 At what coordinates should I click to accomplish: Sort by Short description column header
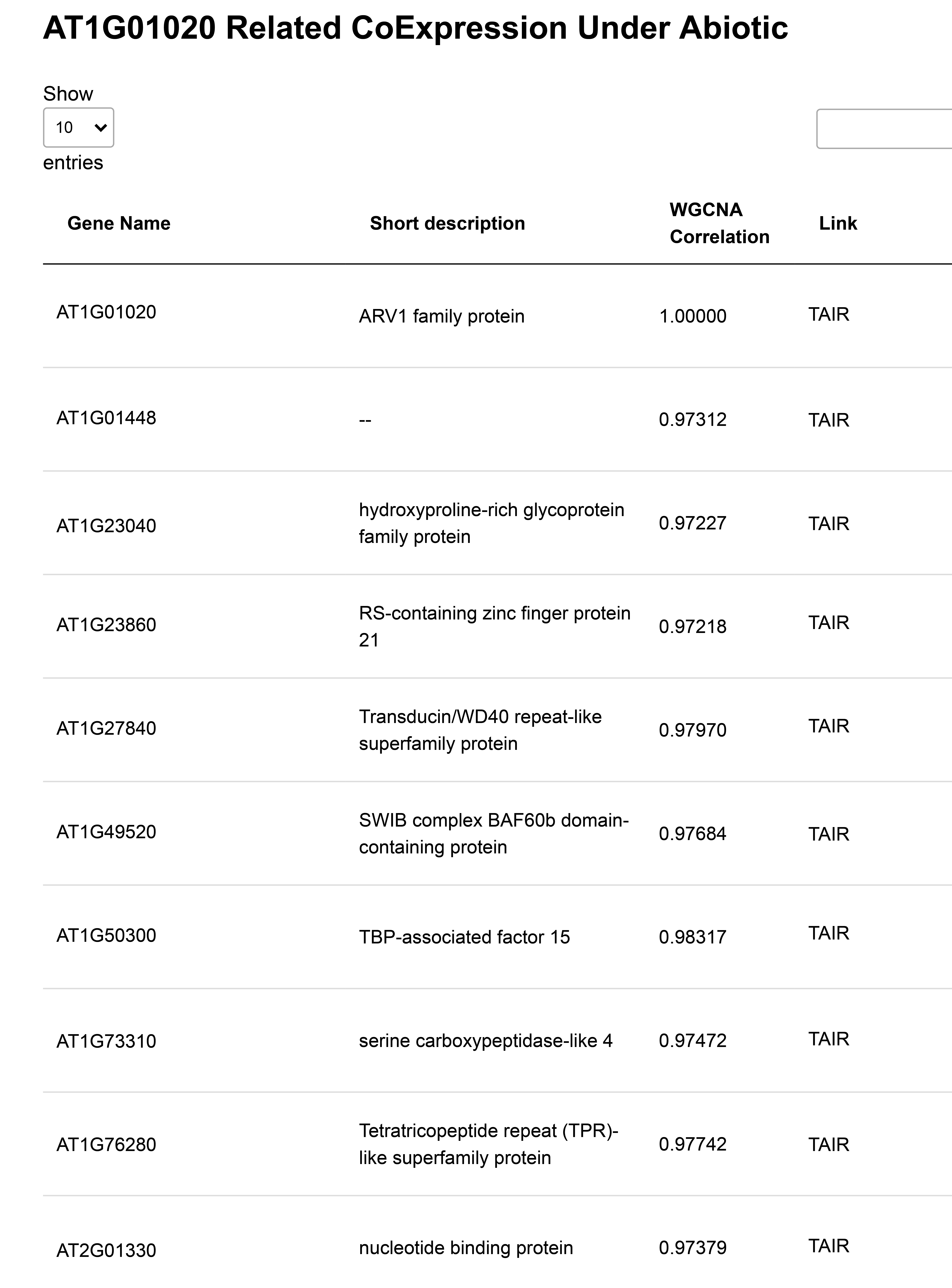coord(447,224)
